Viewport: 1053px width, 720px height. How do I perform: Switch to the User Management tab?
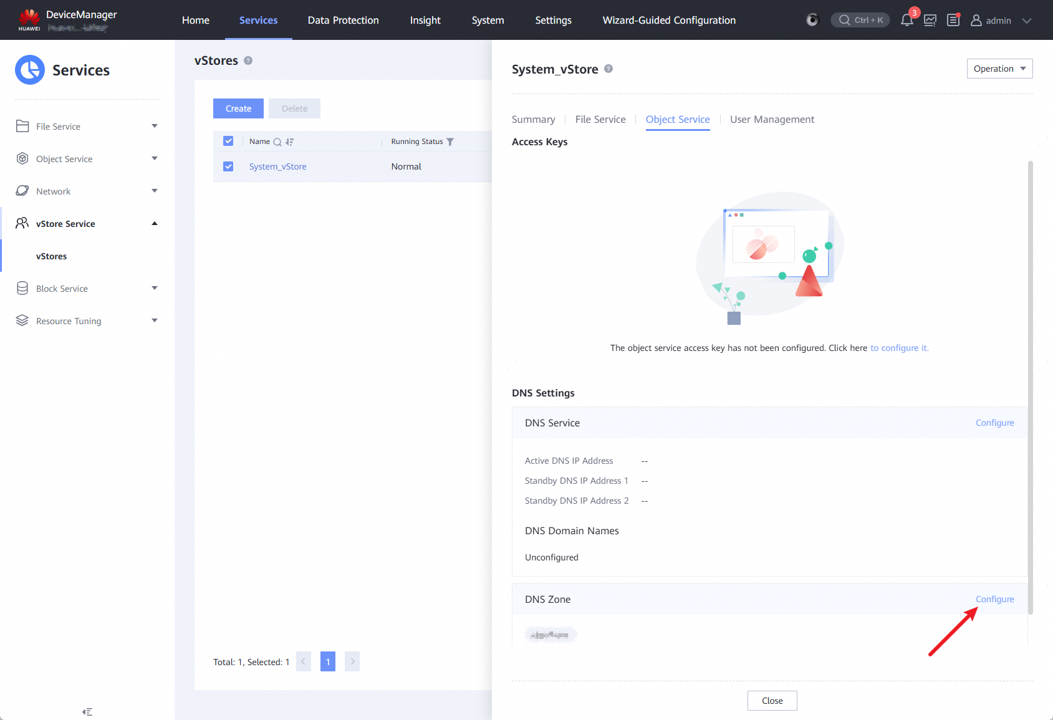pyautogui.click(x=772, y=119)
